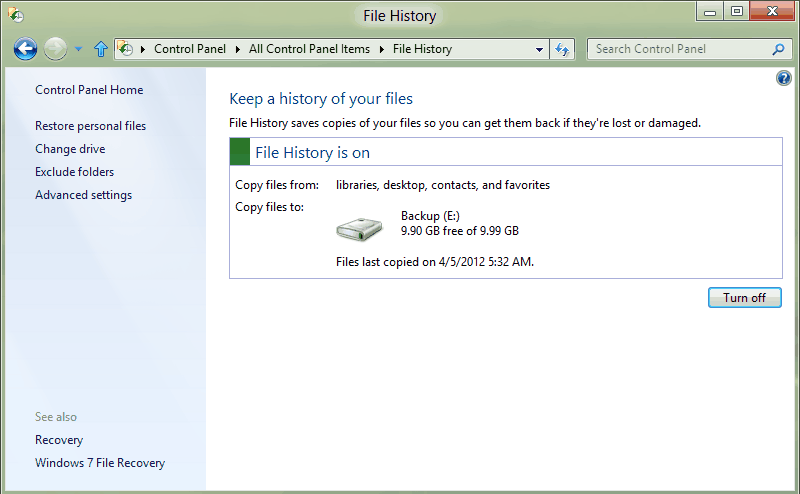Go up one level with Up arrow
800x494 pixels.
tap(101, 49)
